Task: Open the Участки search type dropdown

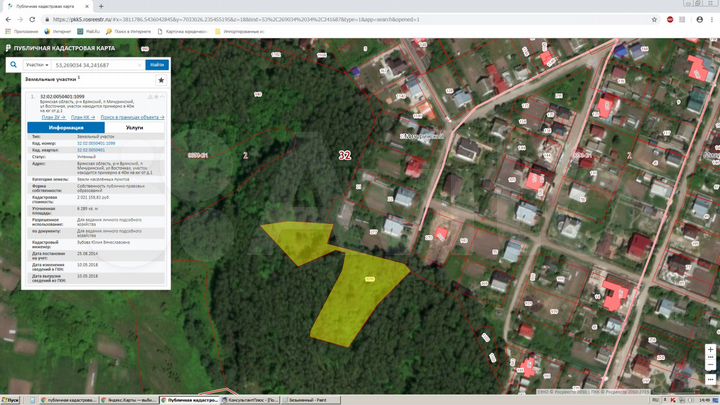Action: click(38, 64)
